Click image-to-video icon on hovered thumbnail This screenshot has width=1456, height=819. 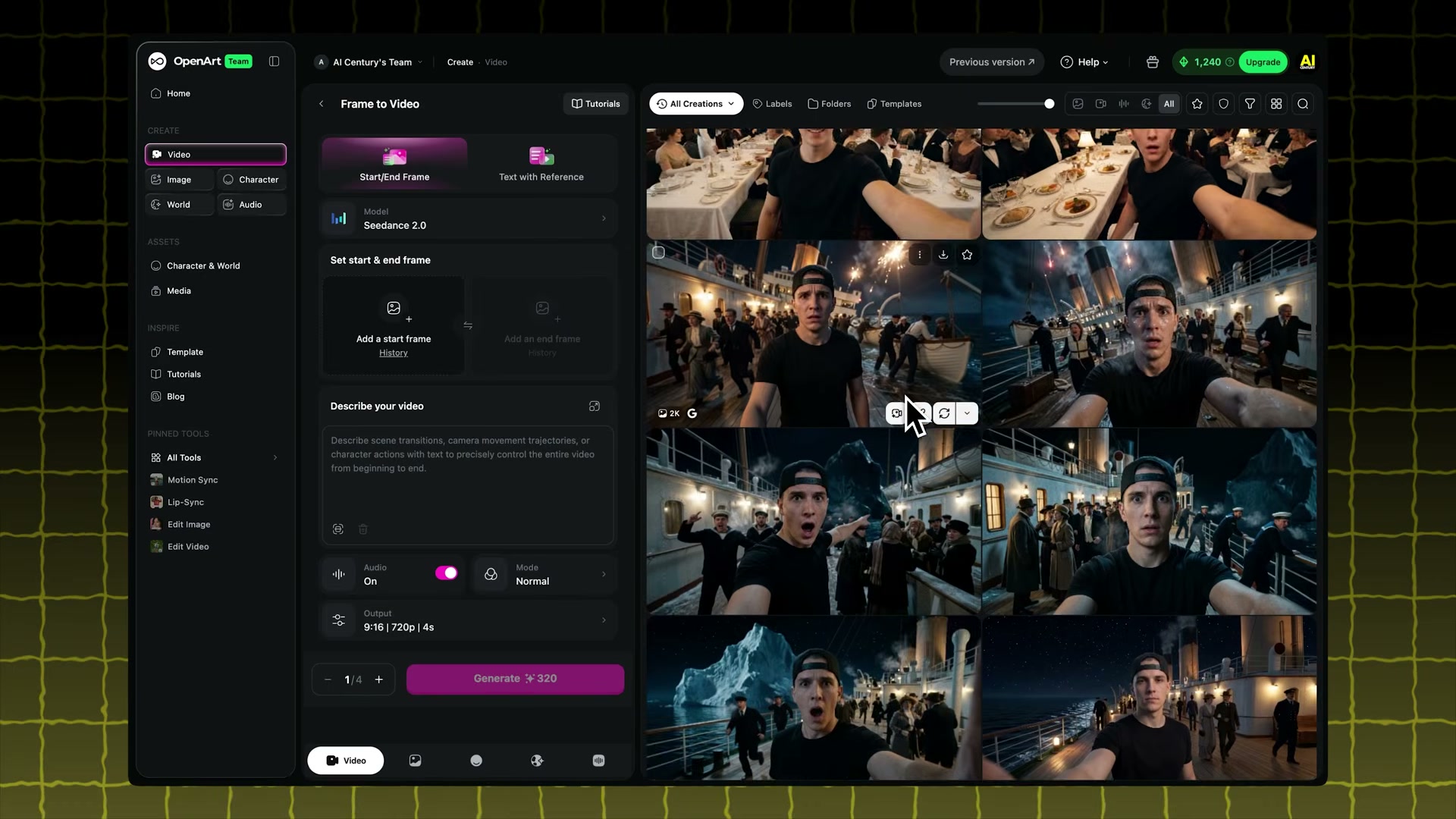[x=897, y=413]
